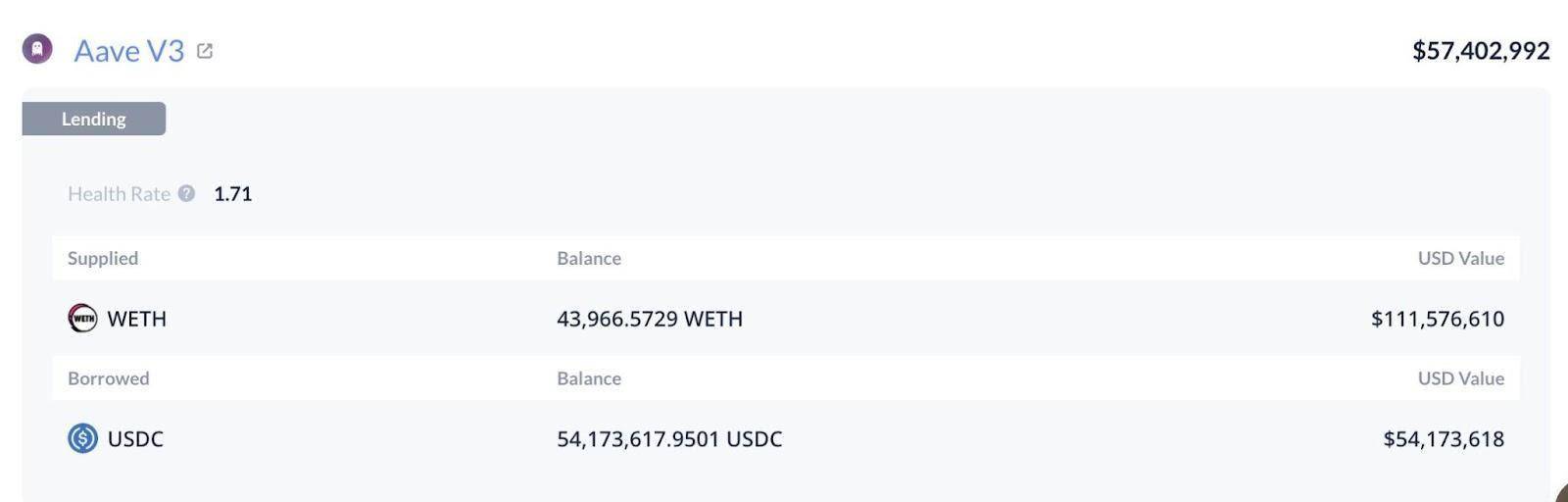
Task: Click the 1.71 health rate value
Action: tap(232, 194)
